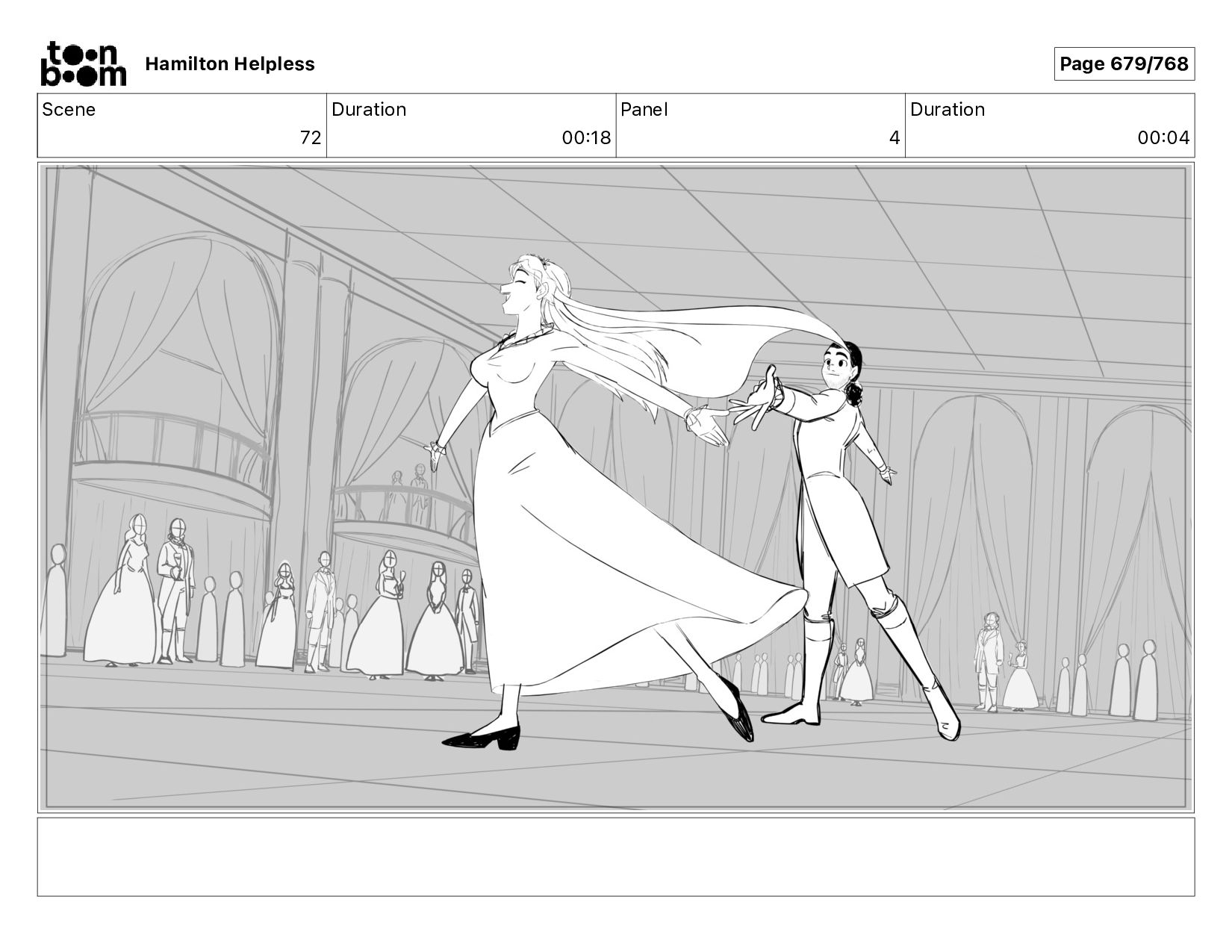Click the Toon Boom logo

(83, 63)
